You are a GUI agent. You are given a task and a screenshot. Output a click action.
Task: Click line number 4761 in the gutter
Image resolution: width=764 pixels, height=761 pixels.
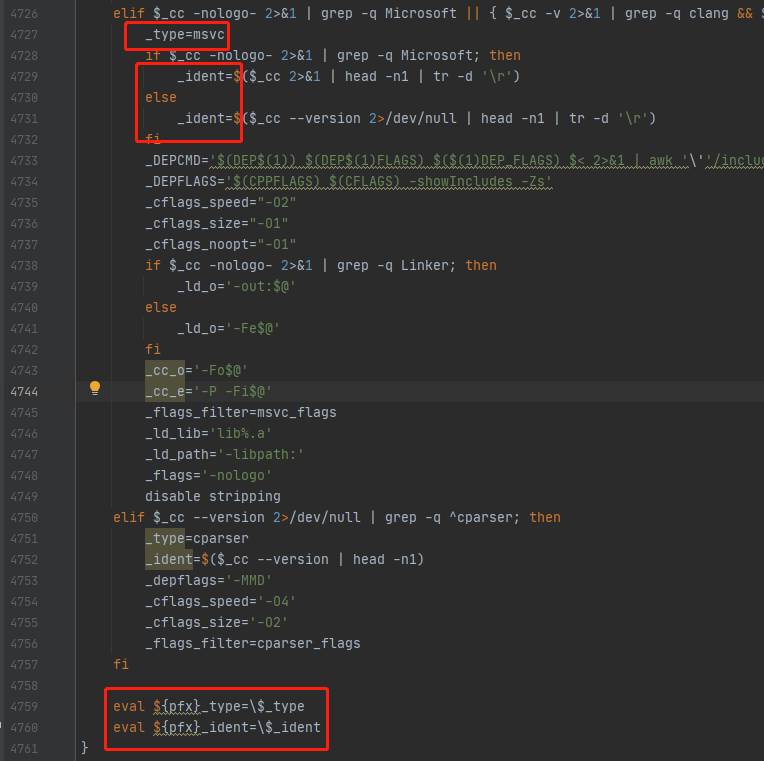24,748
